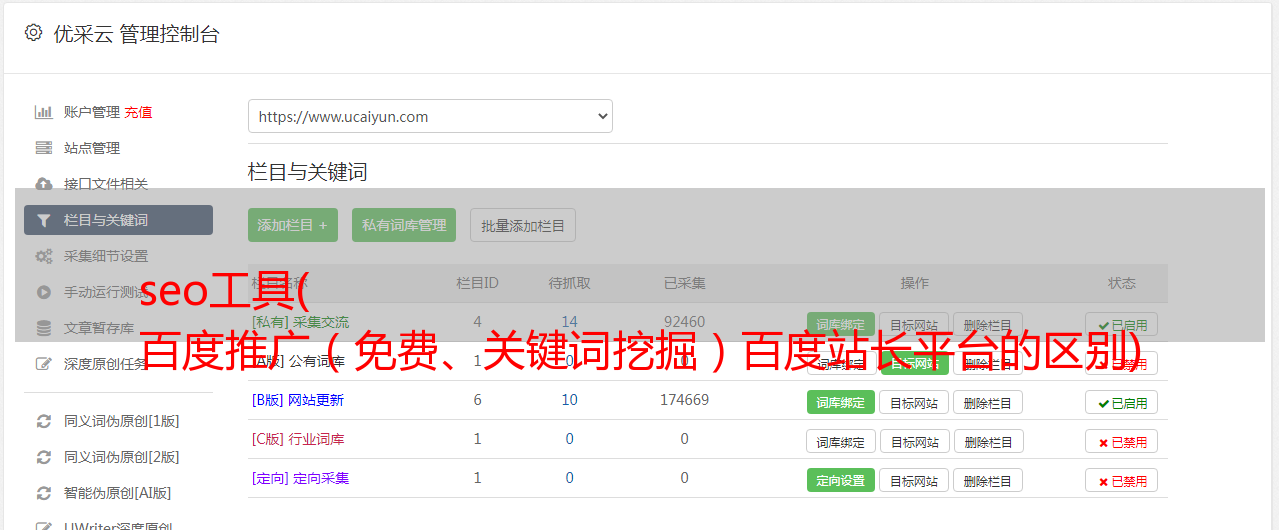
Task: Open 私有词库管理
Action: [x=404, y=225]
